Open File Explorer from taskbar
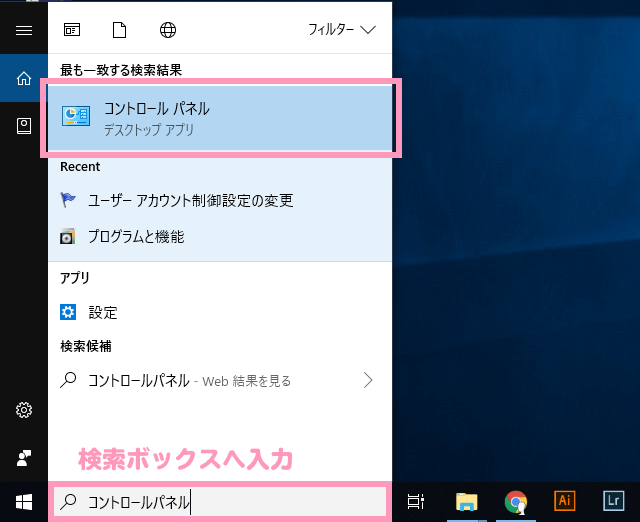 point(467,501)
